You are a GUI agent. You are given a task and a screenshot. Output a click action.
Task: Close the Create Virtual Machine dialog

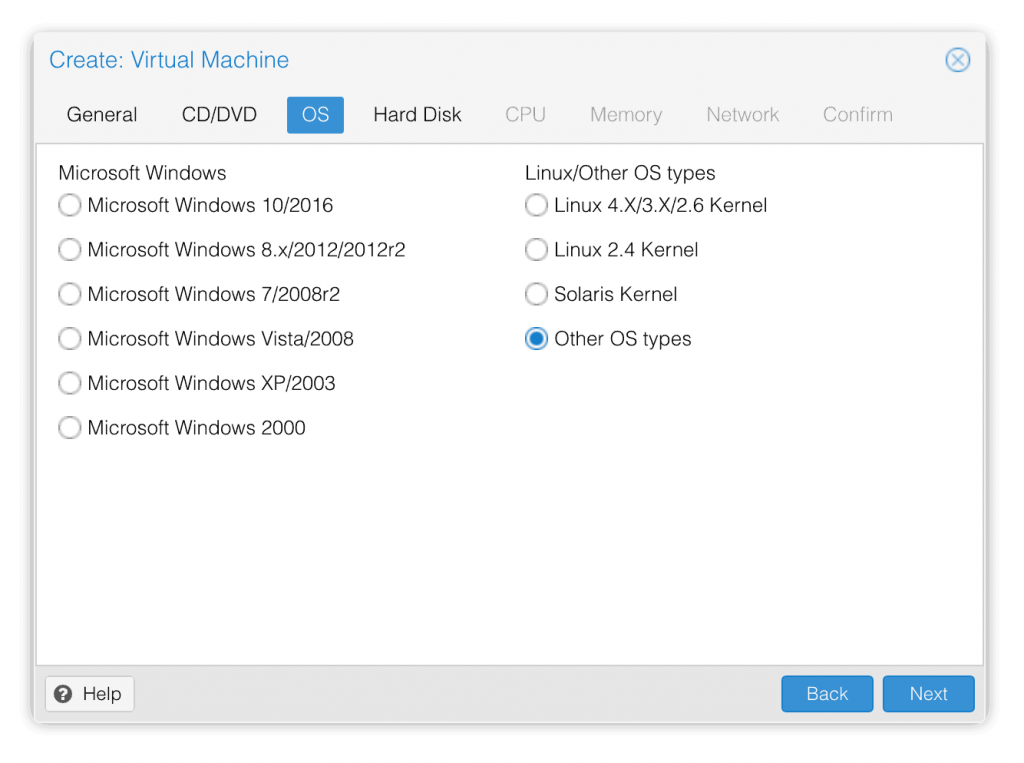957,60
